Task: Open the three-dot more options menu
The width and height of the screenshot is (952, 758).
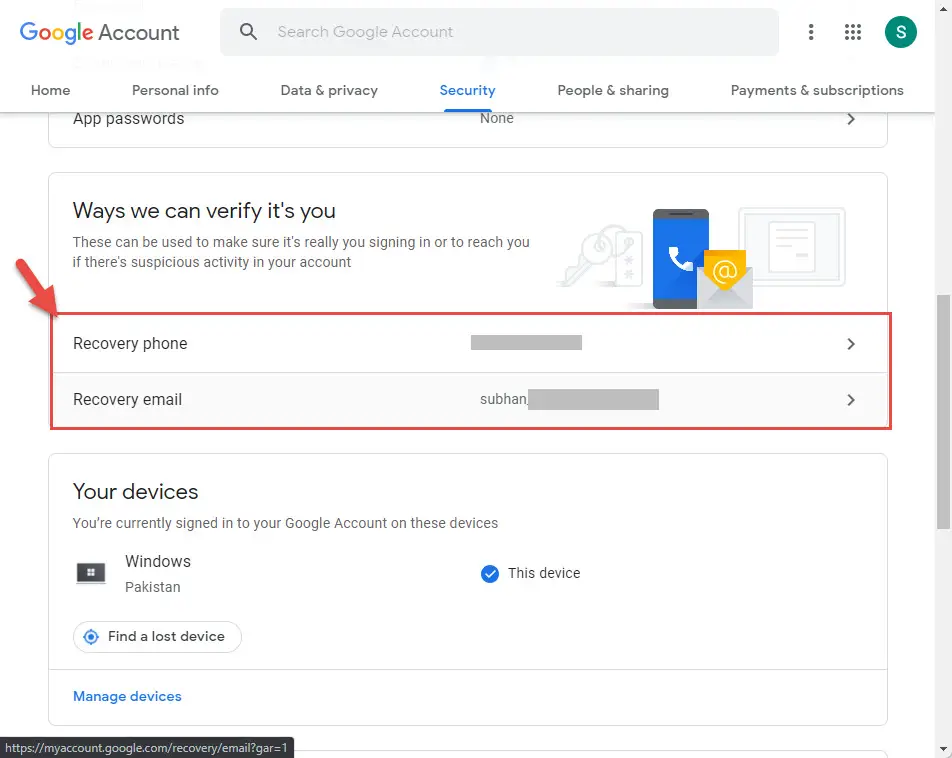Action: [811, 32]
